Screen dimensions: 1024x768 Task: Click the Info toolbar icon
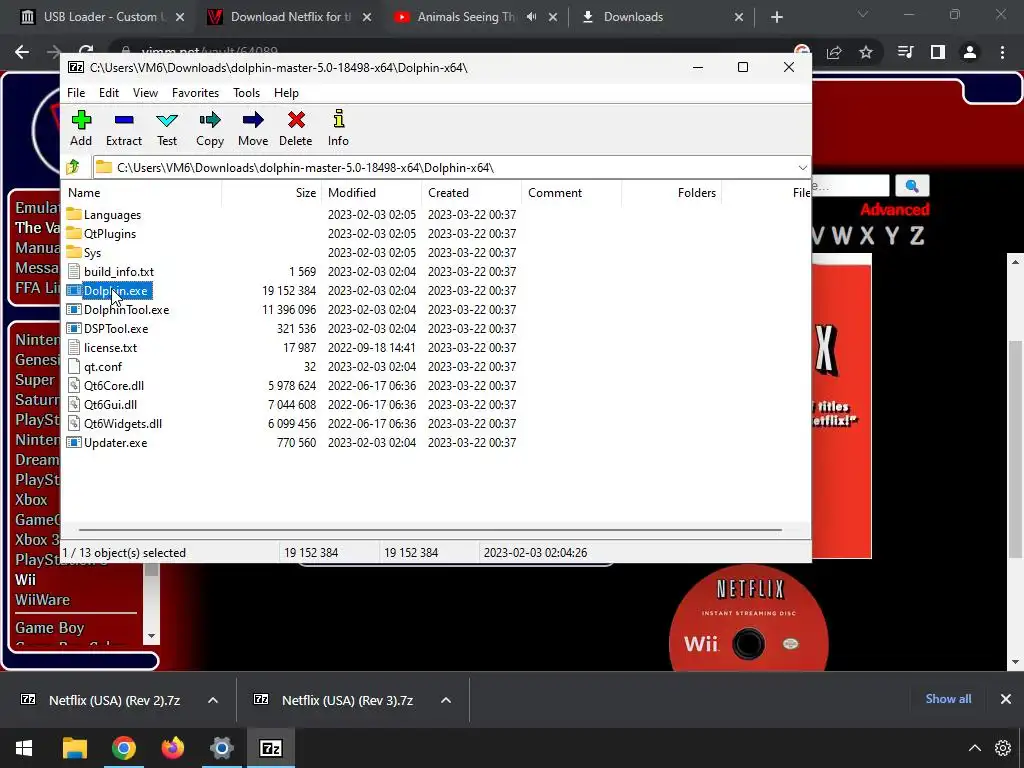[338, 128]
